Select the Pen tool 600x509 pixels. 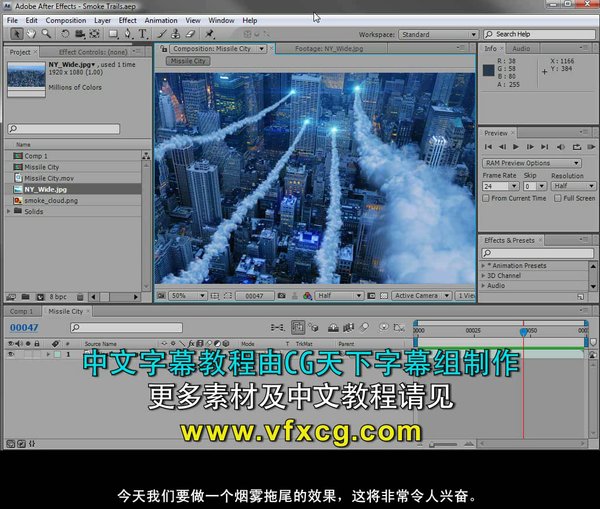point(128,34)
